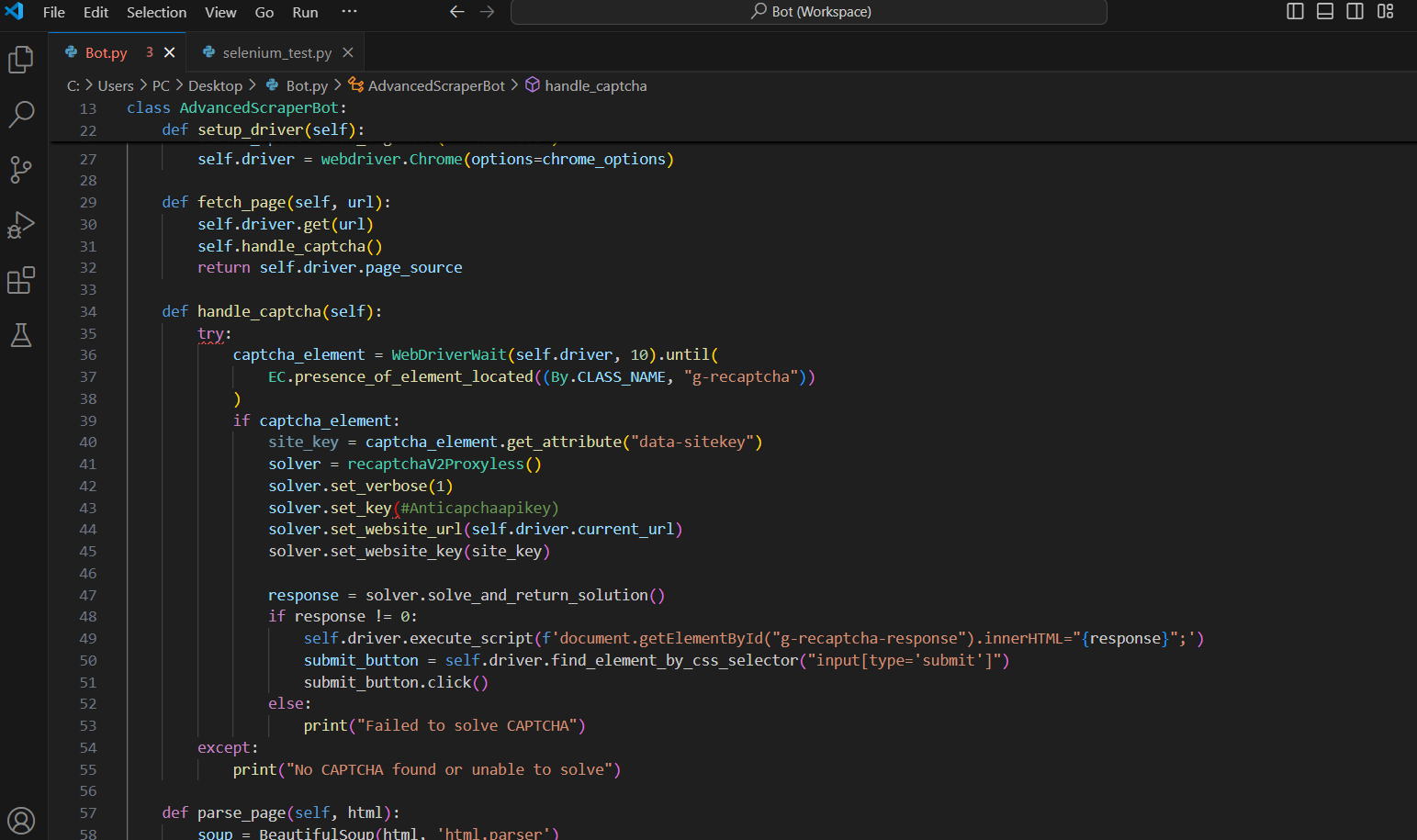Click line number 47 in gutter
The height and width of the screenshot is (840, 1417).
[x=88, y=595]
